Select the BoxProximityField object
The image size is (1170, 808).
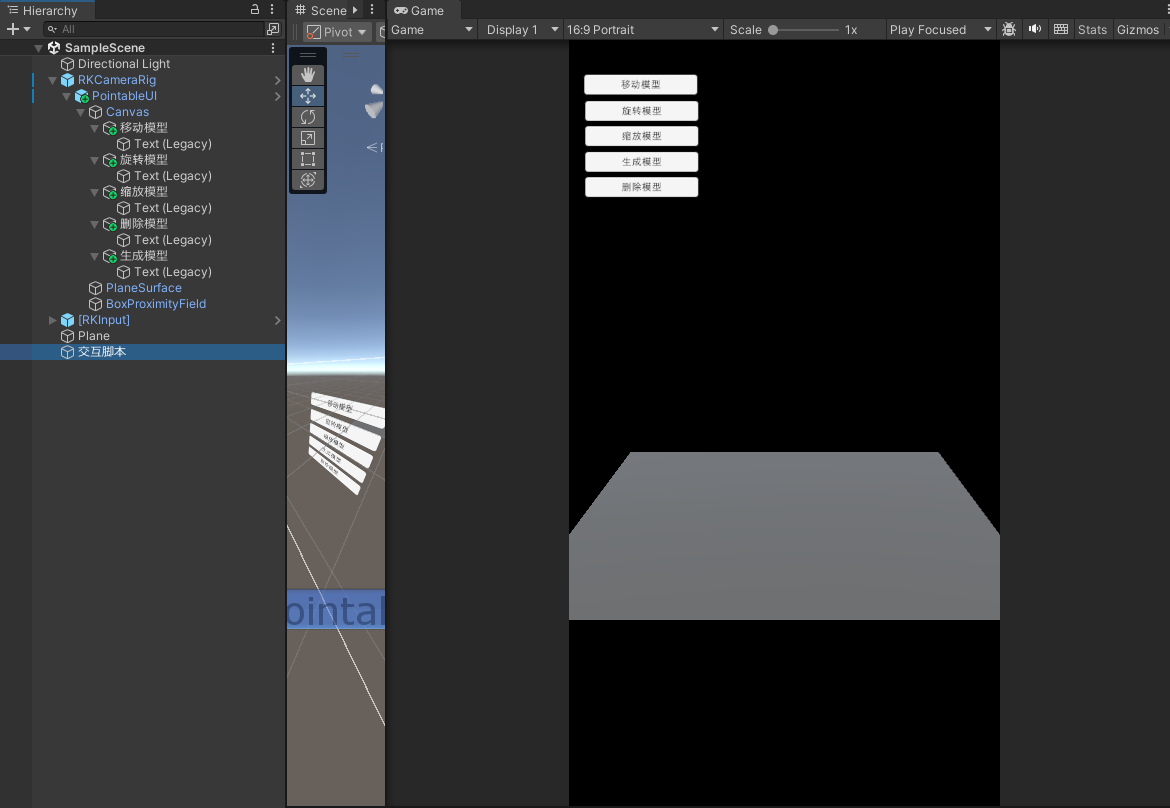pos(155,304)
